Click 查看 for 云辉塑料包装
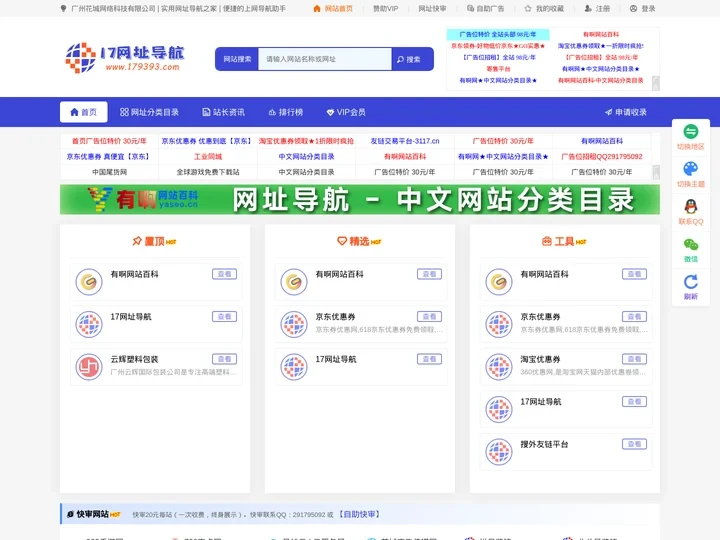 click(225, 359)
